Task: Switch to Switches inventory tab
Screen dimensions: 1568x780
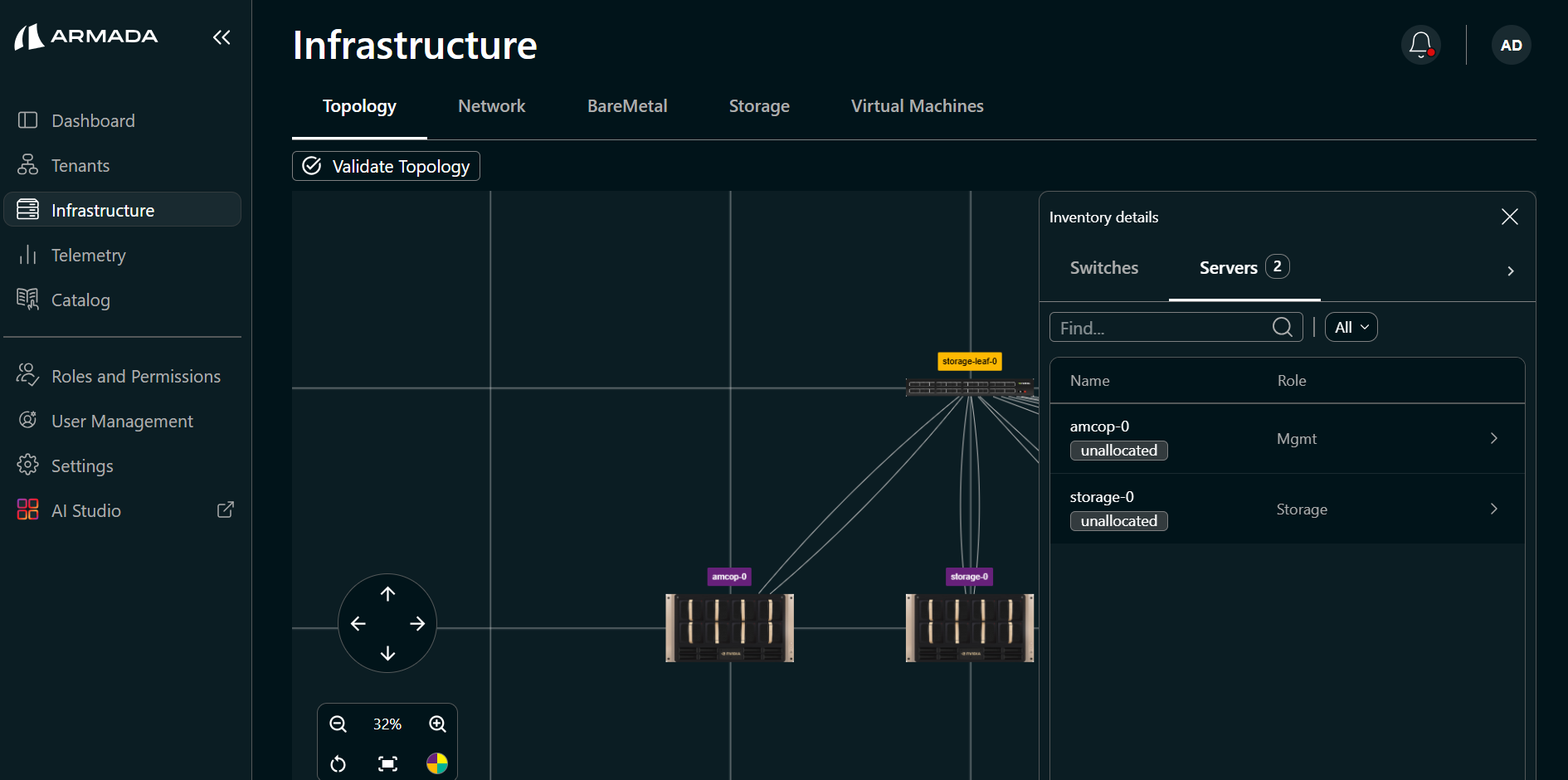Action: [1104, 268]
